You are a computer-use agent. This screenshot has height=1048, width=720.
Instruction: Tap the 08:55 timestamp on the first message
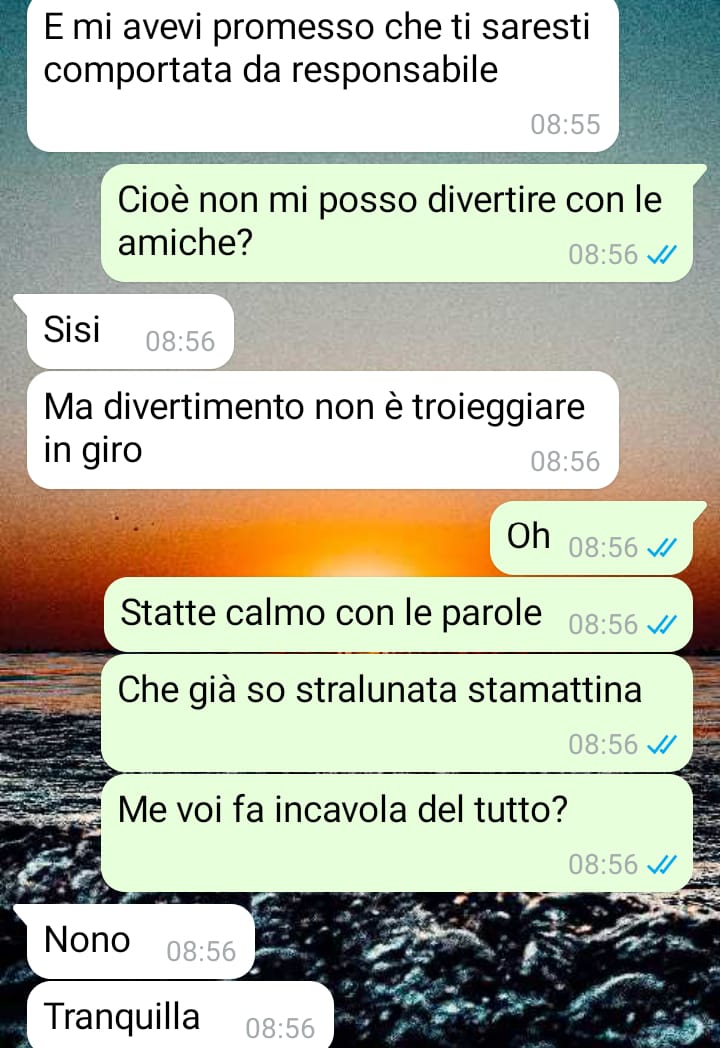tap(566, 124)
